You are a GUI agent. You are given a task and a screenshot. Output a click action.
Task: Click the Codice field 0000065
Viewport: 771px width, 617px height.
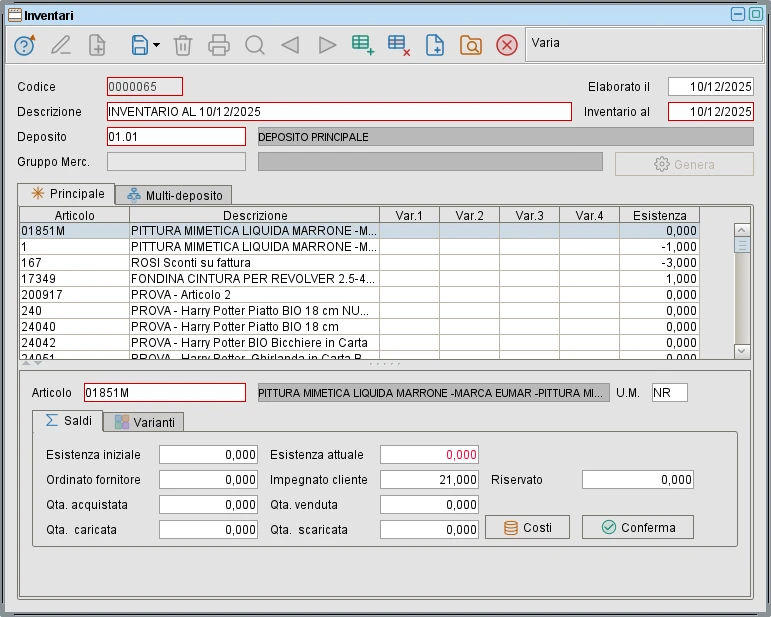[145, 87]
